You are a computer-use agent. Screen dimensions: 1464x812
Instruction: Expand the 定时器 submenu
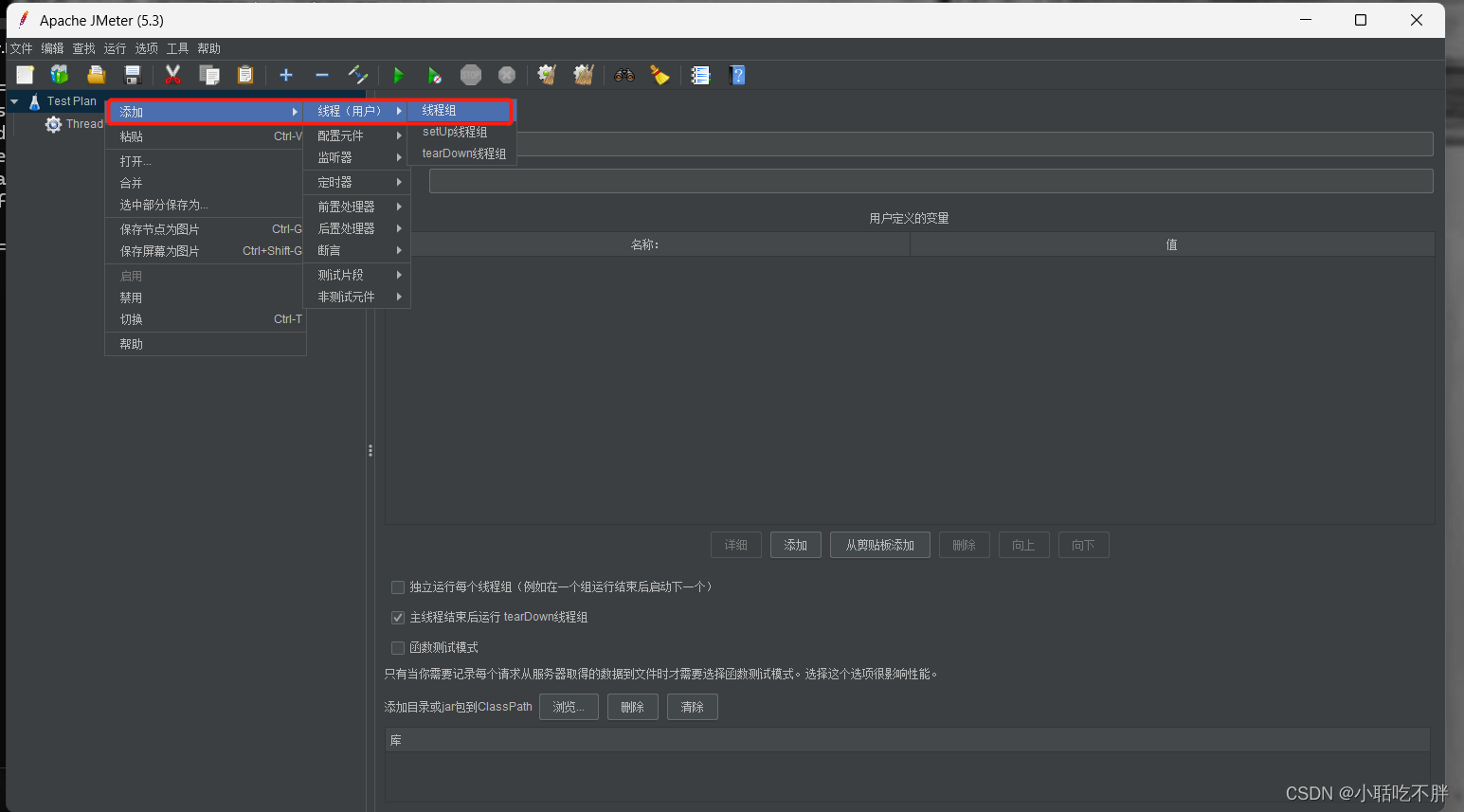357,183
